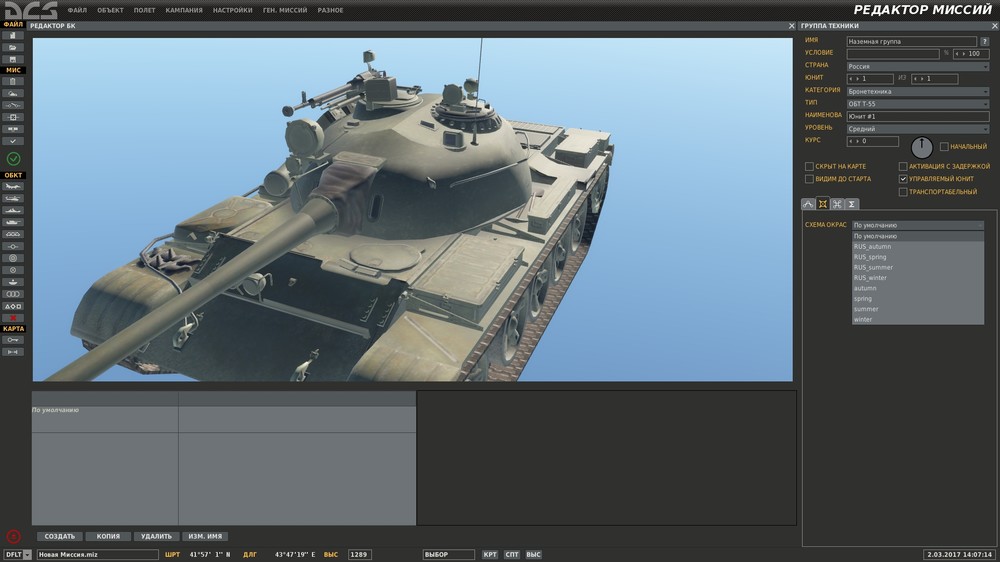Open the СТРАНА dropdown showing Россия

point(918,66)
